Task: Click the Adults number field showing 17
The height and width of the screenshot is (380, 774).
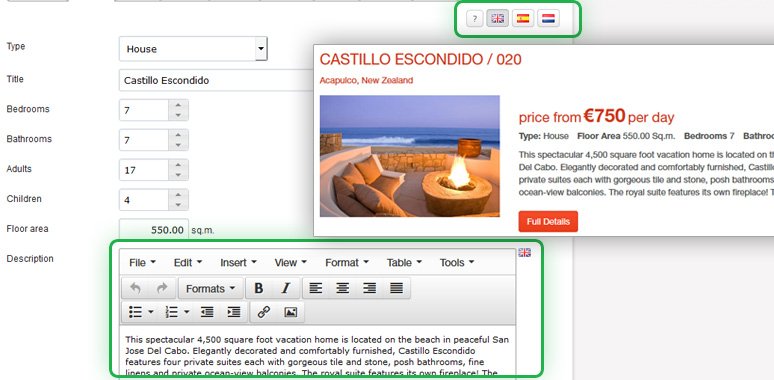Action: click(144, 170)
